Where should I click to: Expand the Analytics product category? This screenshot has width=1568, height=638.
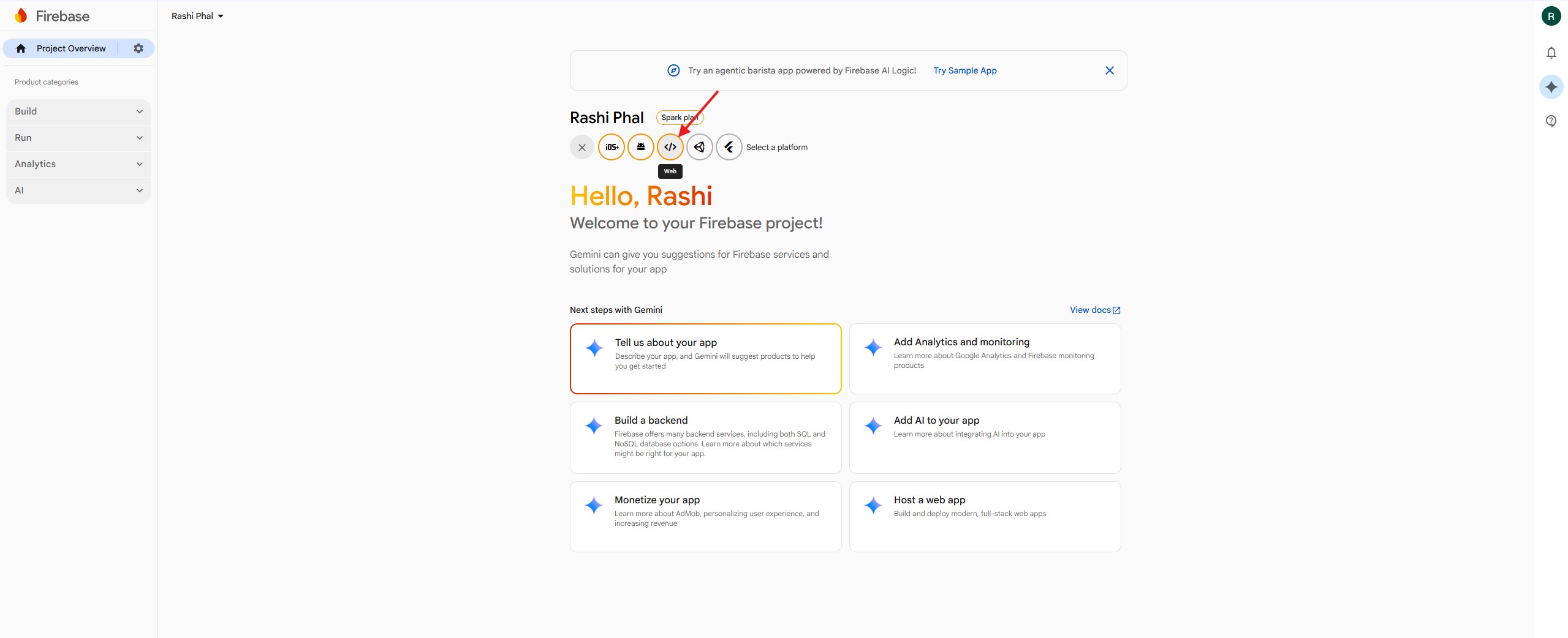point(78,164)
